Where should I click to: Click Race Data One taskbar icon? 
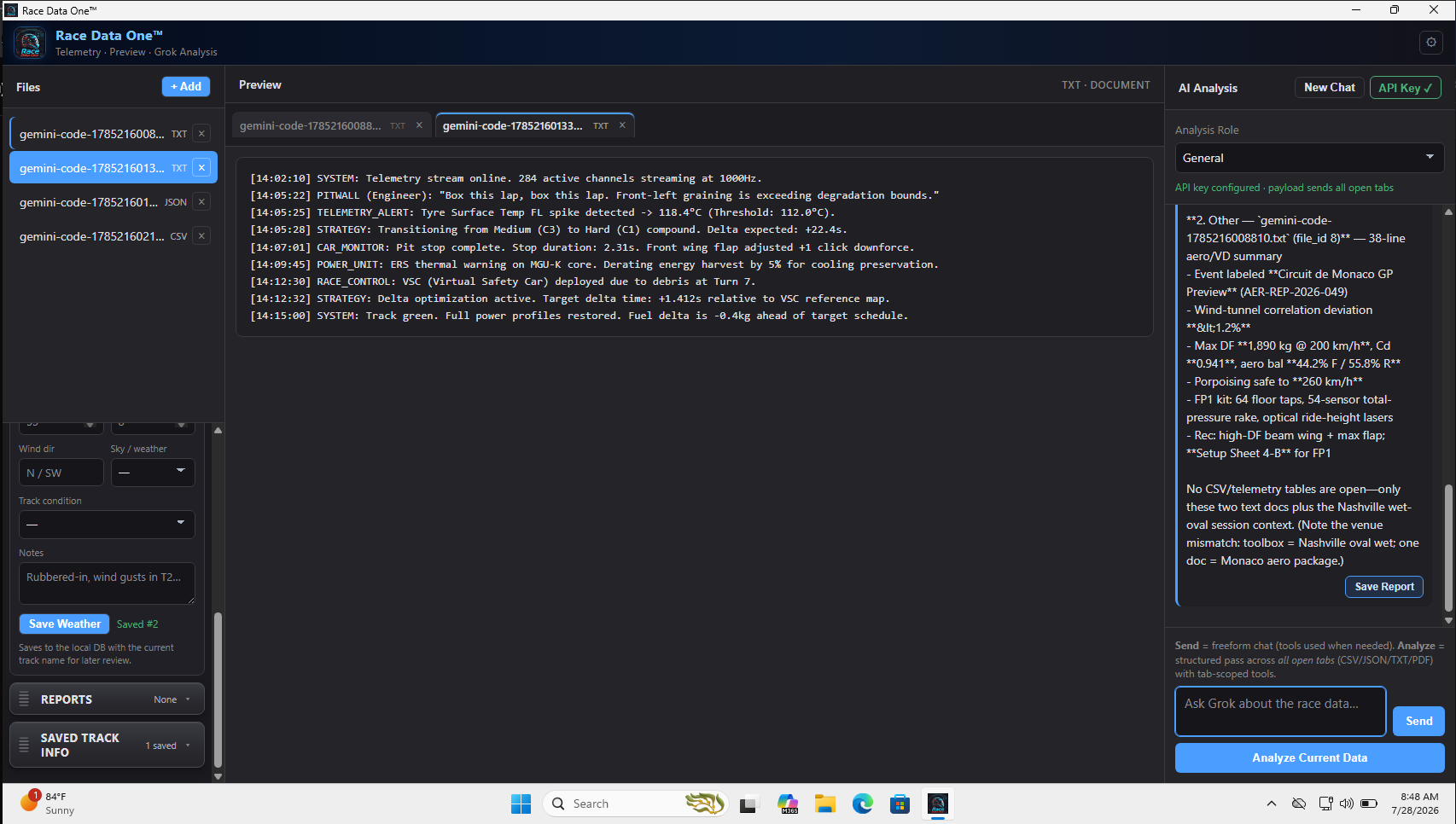[937, 804]
